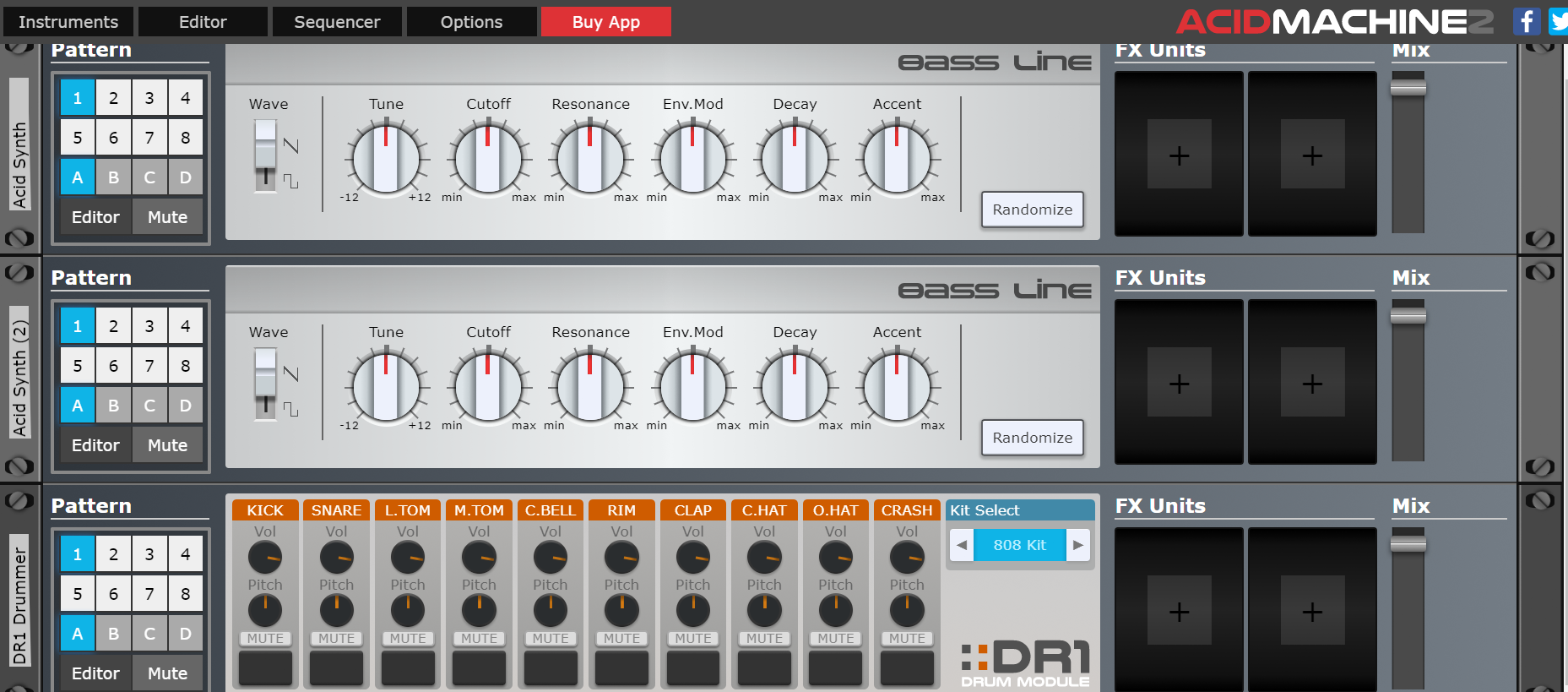Open pattern Editor for Acid Synth
The width and height of the screenshot is (1568, 692).
95,217
